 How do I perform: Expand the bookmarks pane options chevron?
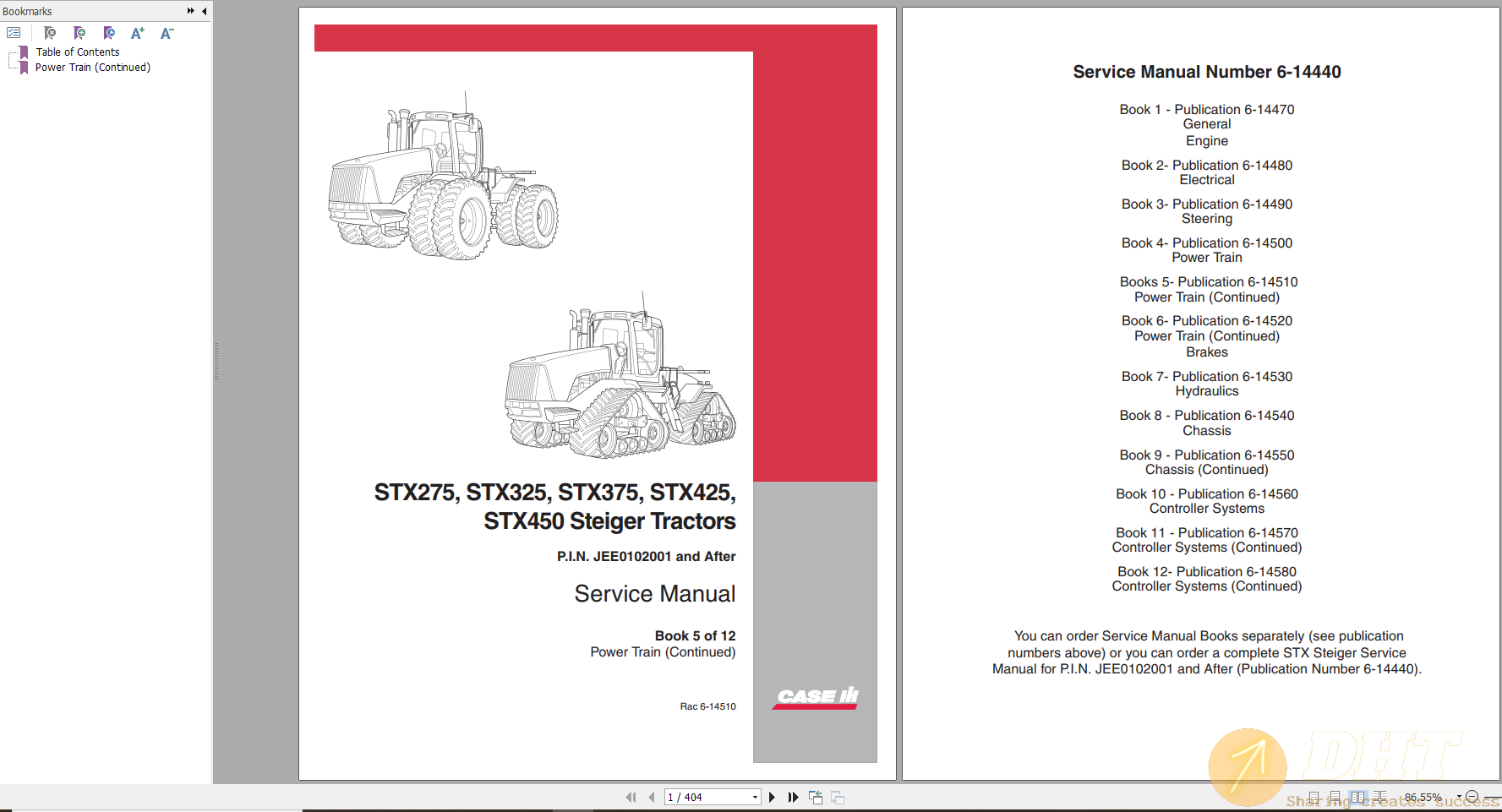(x=191, y=11)
